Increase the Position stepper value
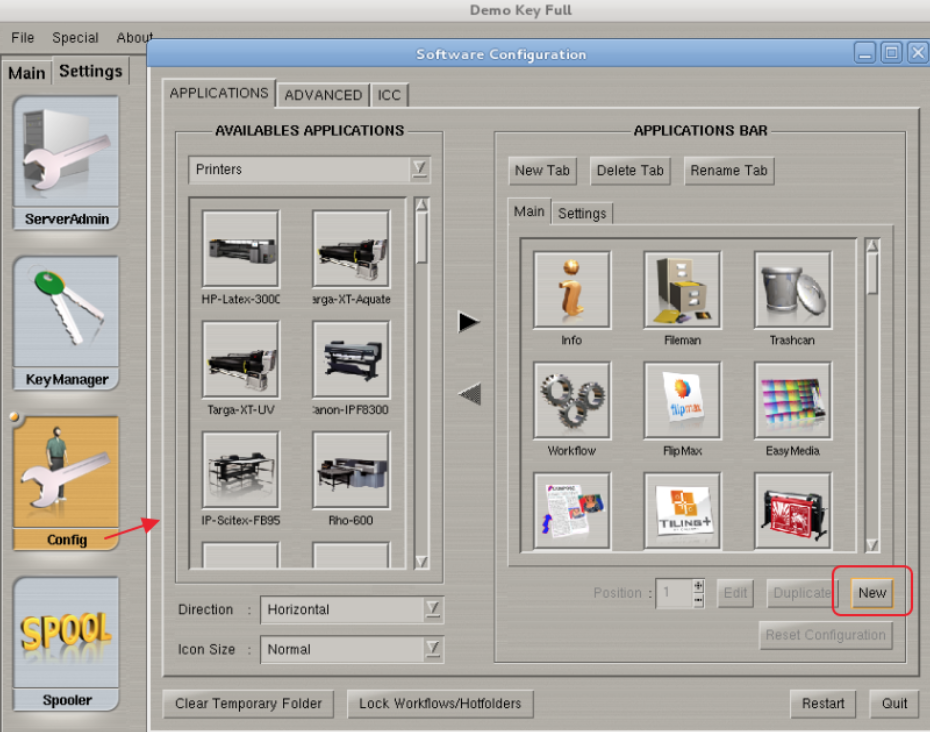This screenshot has height=732, width=930. click(x=698, y=586)
